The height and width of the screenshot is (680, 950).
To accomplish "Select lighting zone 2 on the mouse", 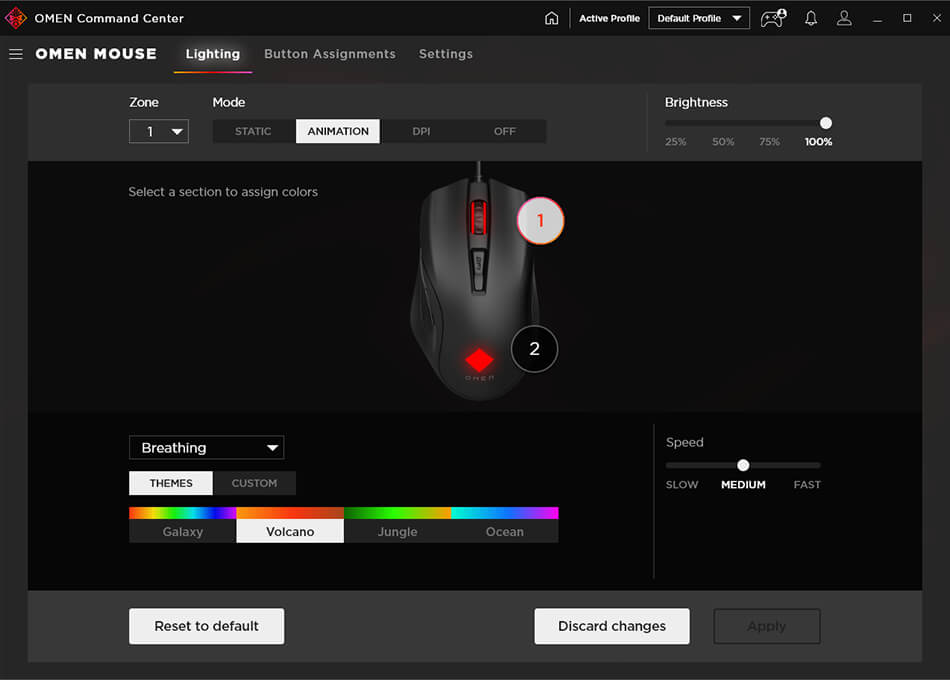I will point(533,349).
